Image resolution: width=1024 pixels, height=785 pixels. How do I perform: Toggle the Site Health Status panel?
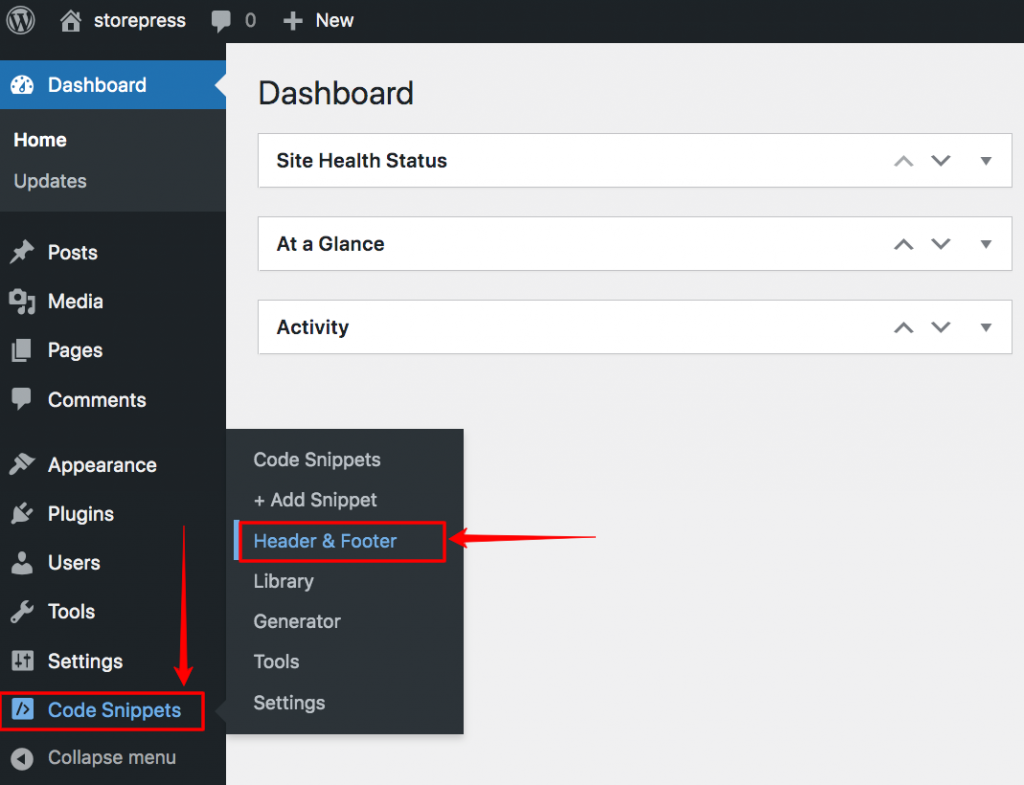tap(986, 161)
